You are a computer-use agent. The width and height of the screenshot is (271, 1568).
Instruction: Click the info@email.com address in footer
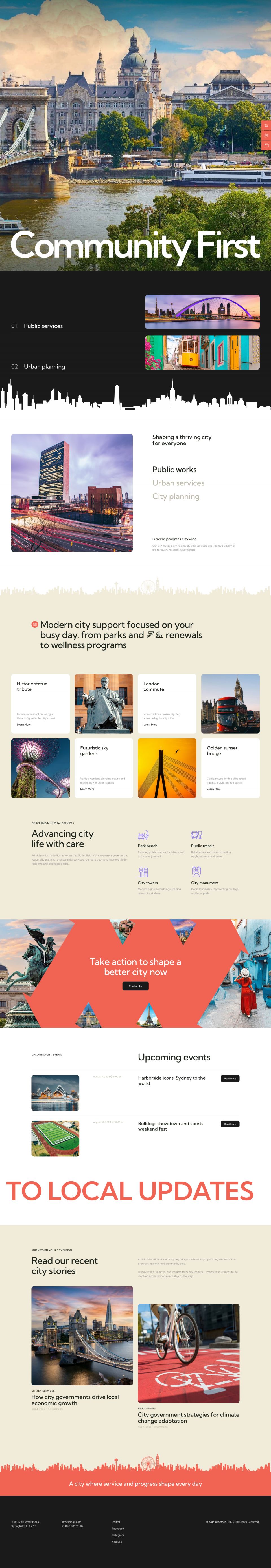coord(71,1522)
